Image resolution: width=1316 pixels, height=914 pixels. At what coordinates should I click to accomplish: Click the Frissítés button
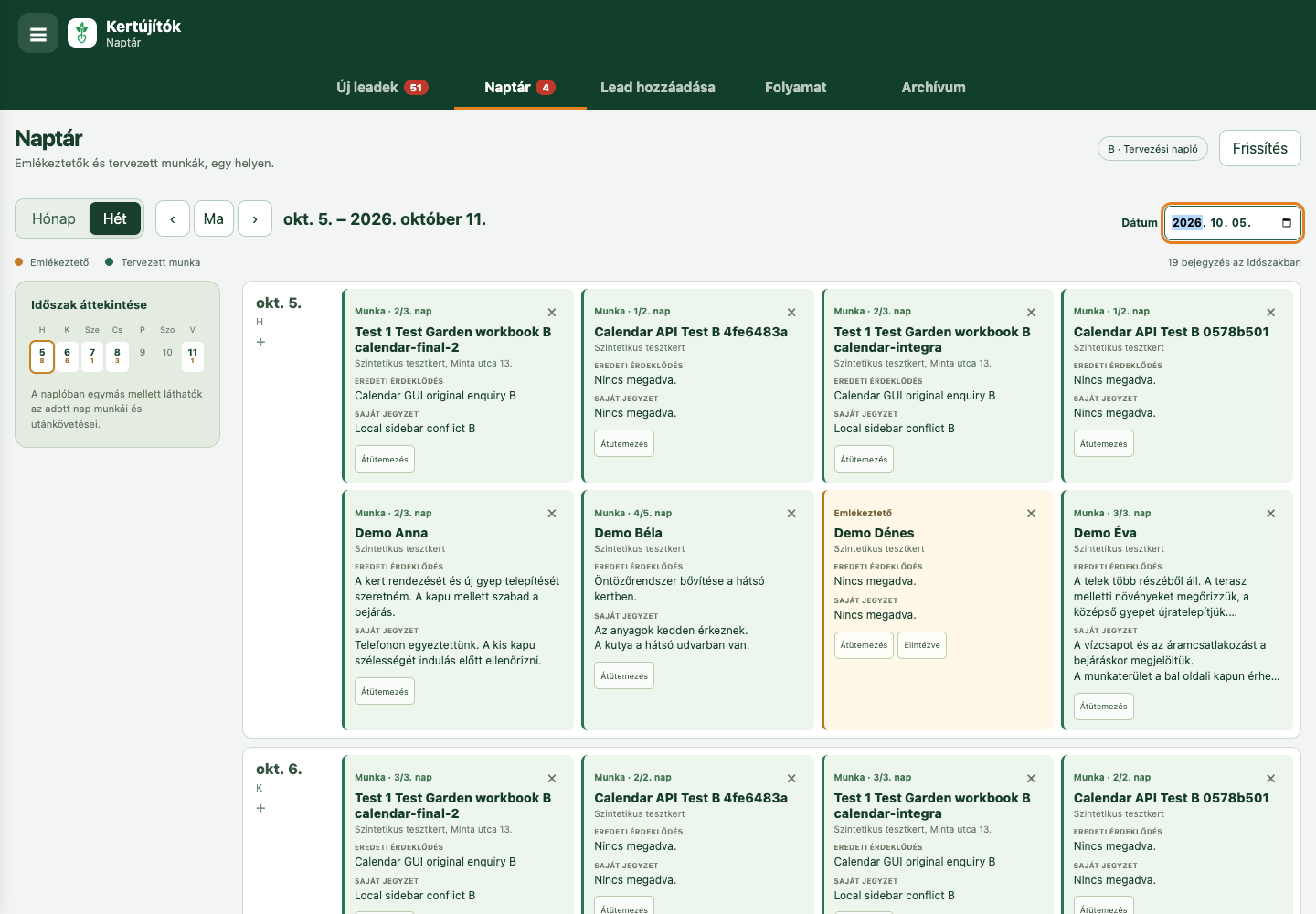(x=1259, y=148)
